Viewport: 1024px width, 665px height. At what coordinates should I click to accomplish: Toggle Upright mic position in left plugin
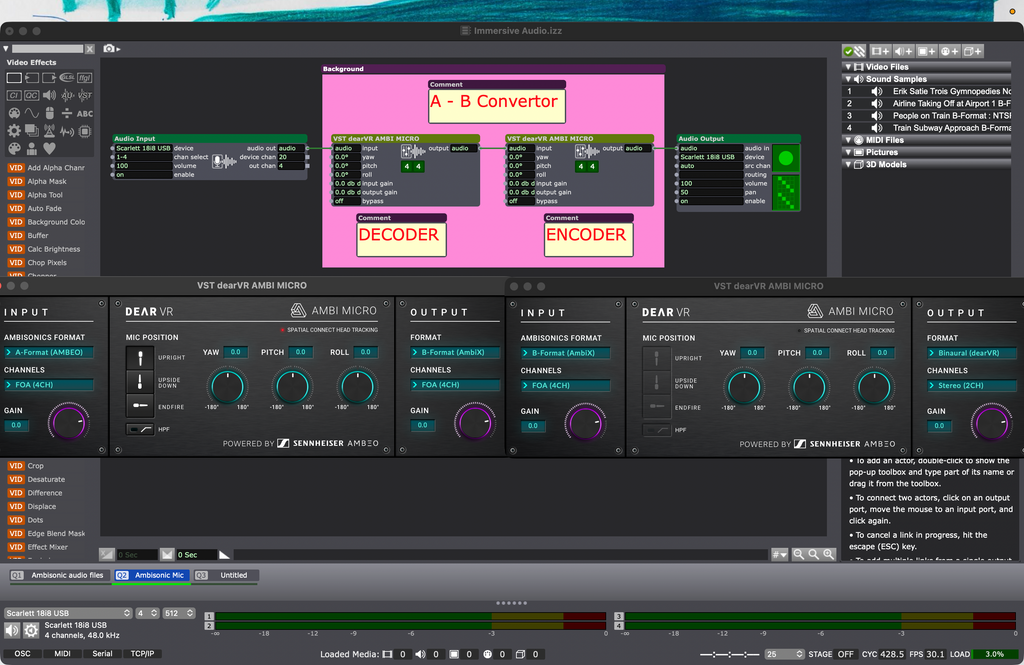point(140,357)
